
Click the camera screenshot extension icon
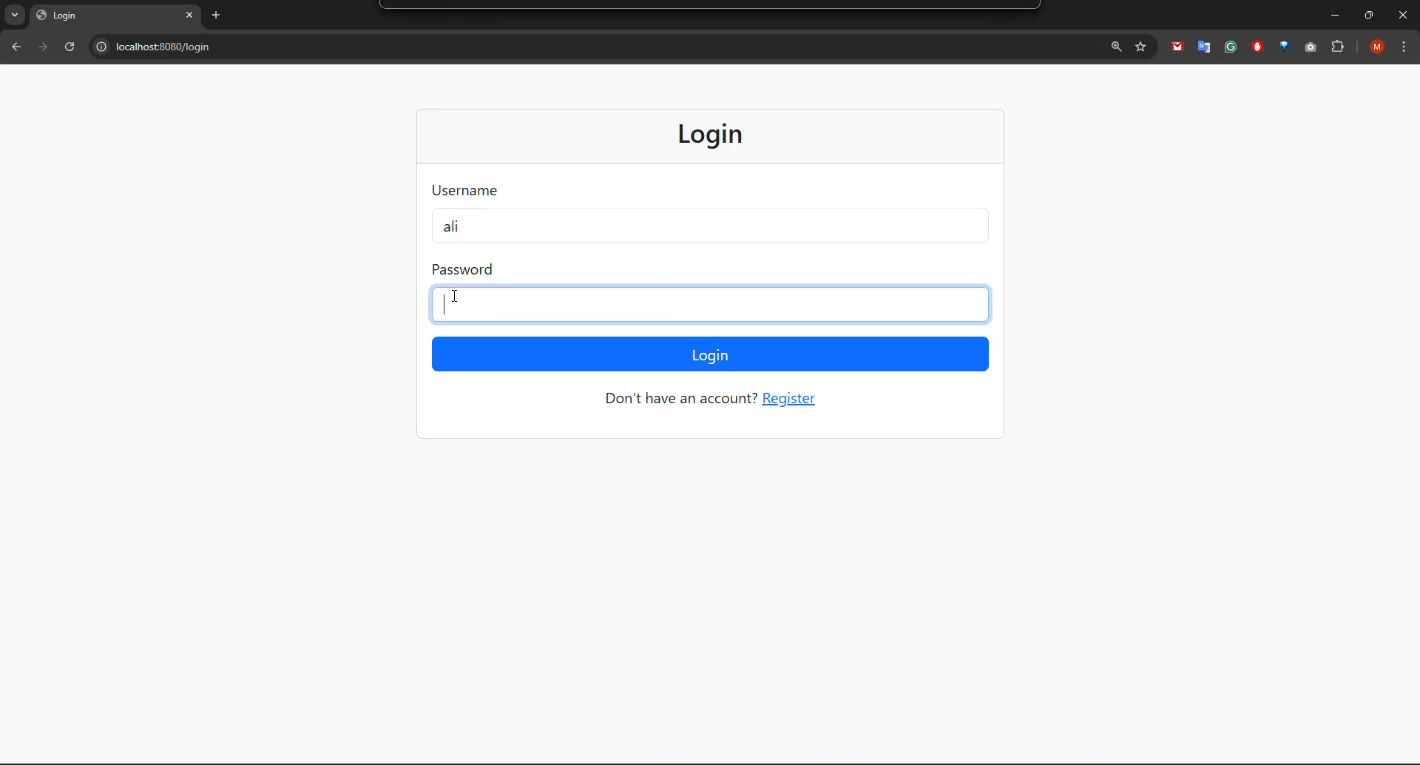(1310, 47)
